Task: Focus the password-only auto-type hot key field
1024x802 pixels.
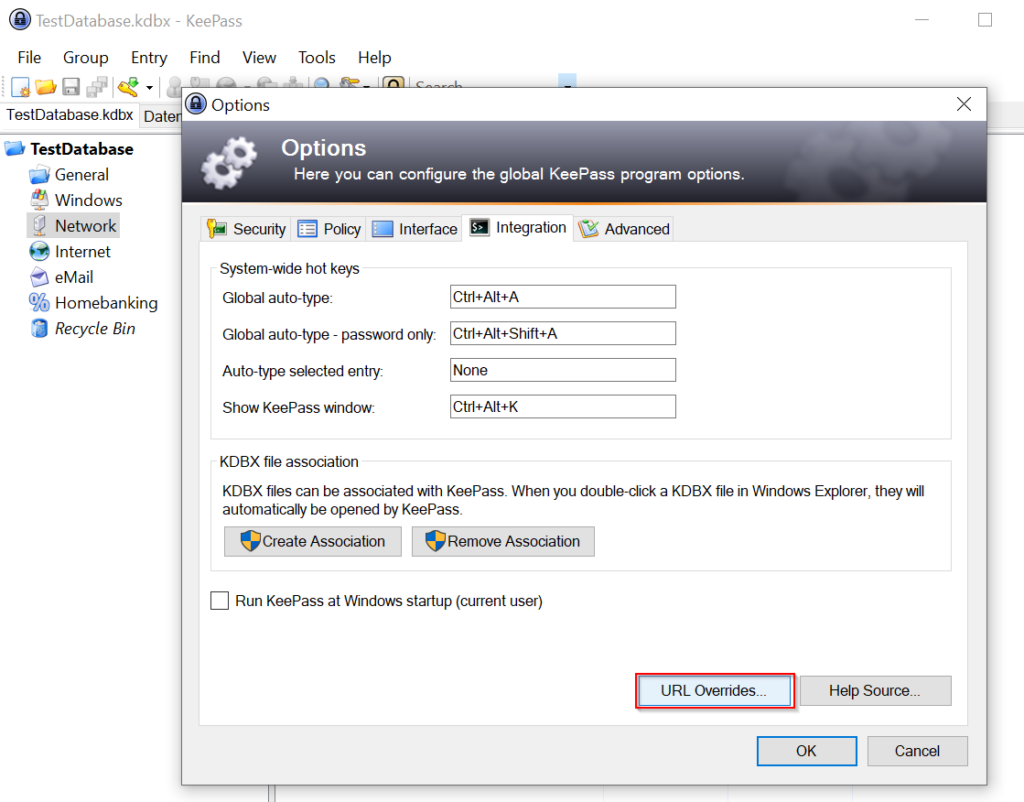Action: 562,334
